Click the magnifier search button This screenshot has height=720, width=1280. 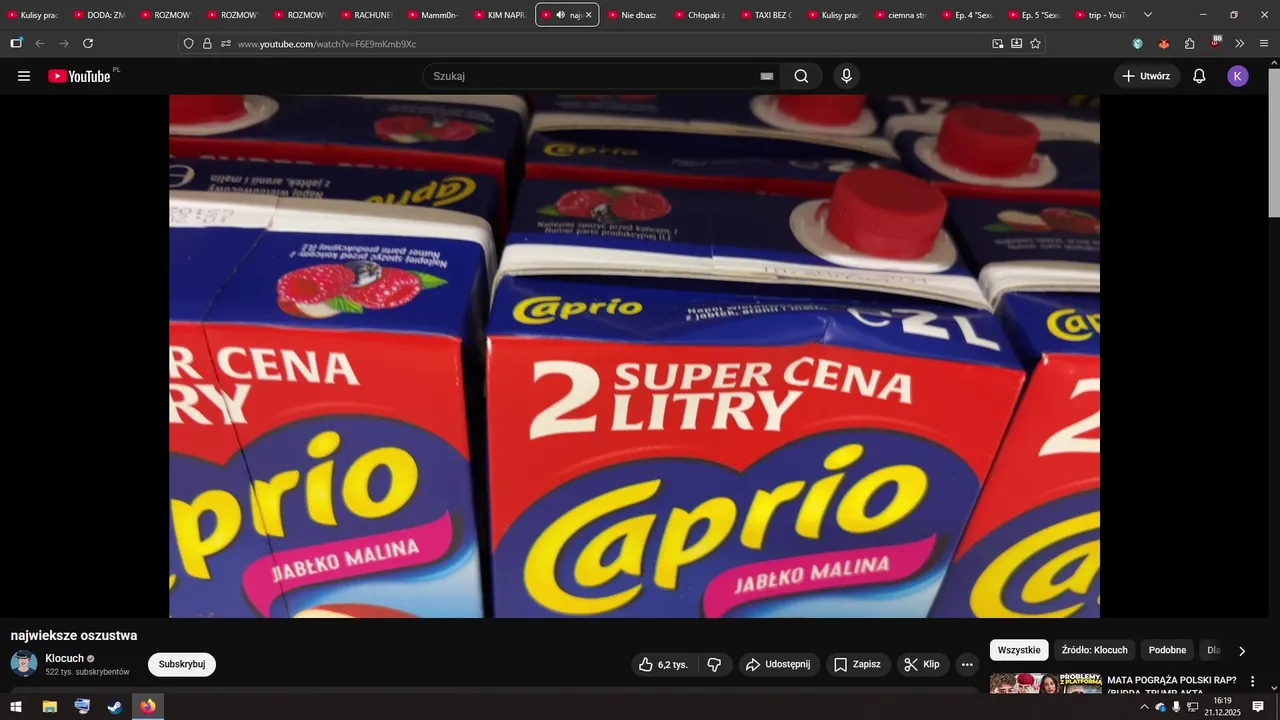coord(801,76)
